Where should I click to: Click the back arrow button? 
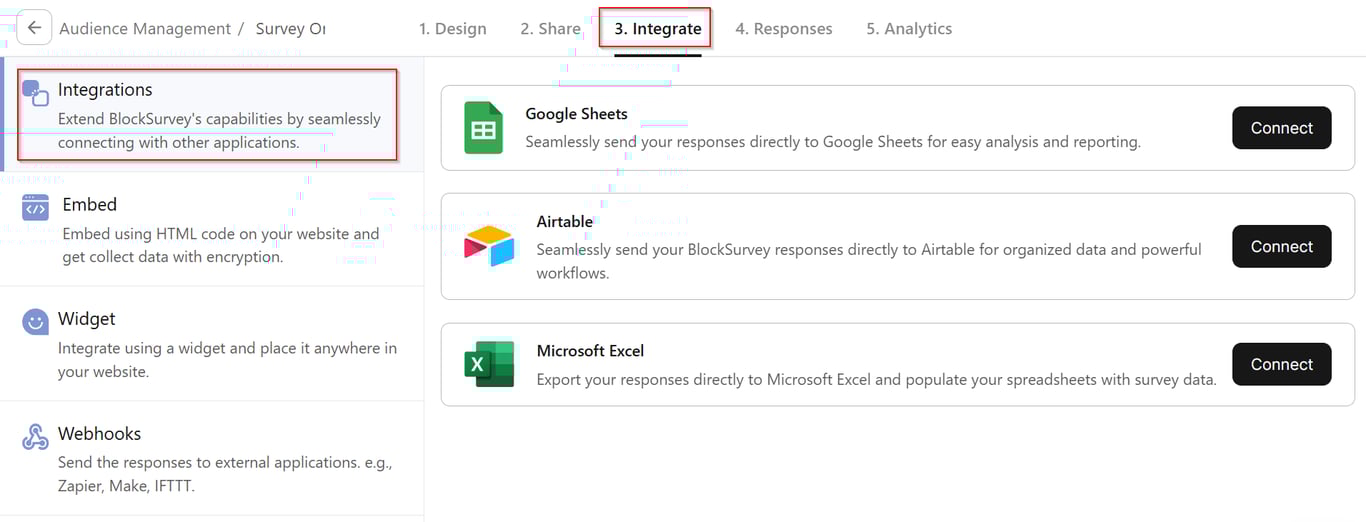click(34, 28)
